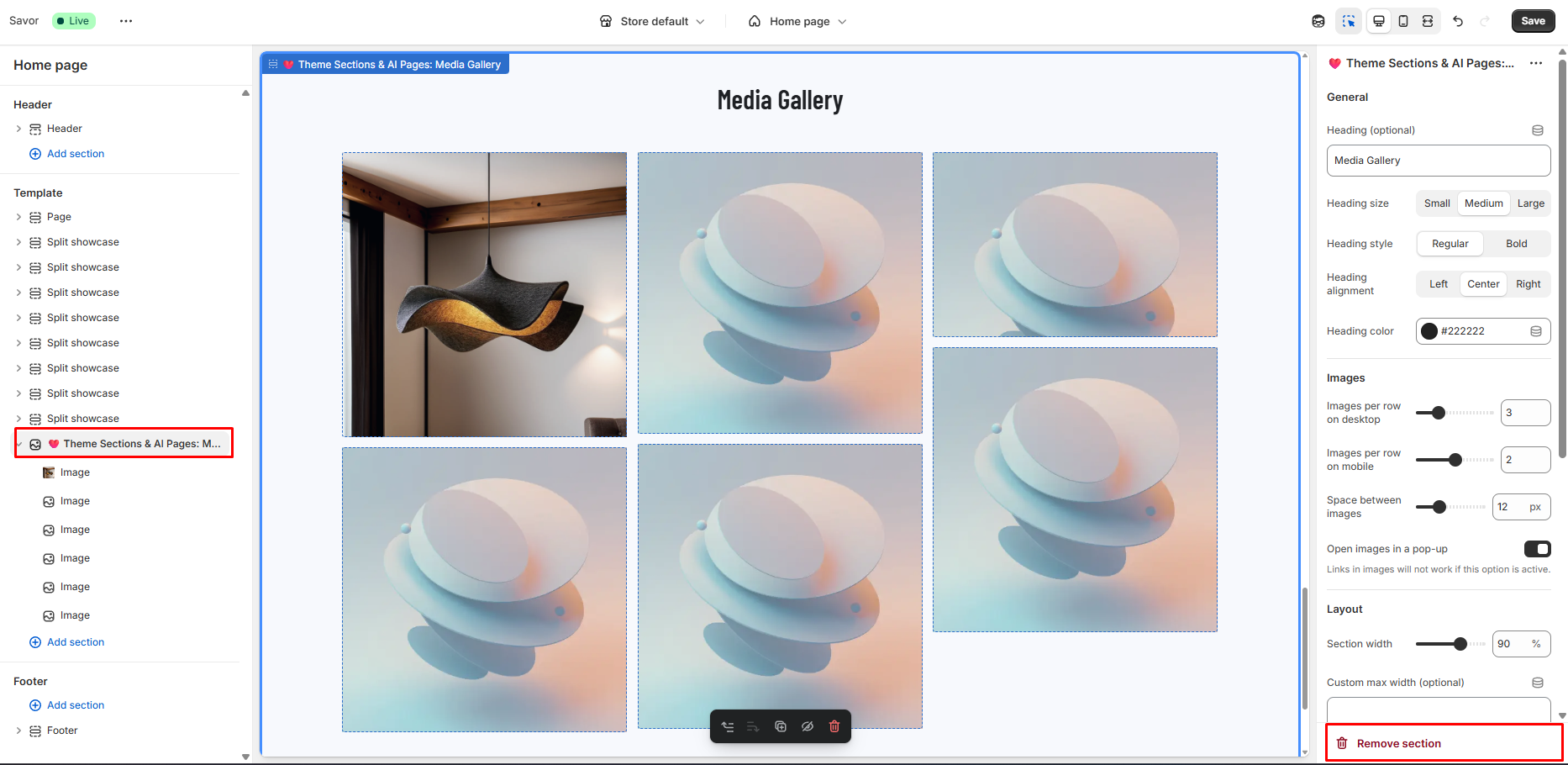Set heading size to Medium
Screen dimensions: 1568x765
point(1484,203)
